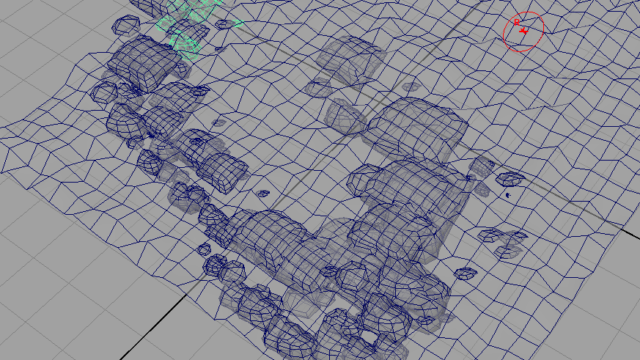The width and height of the screenshot is (640, 360).
Task: Click the red circular brush cursor
Action: click(x=524, y=31)
